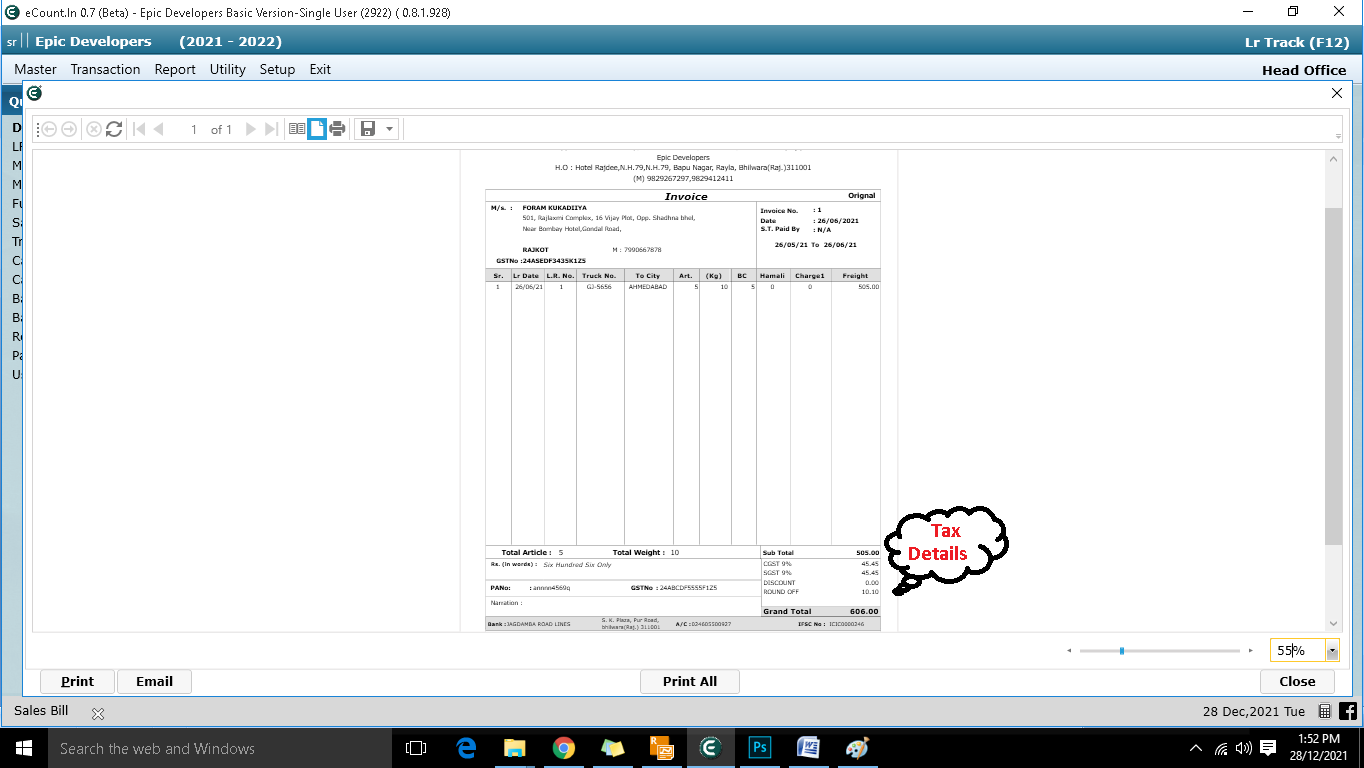Open the Report menu
1364x768 pixels.
pos(175,69)
